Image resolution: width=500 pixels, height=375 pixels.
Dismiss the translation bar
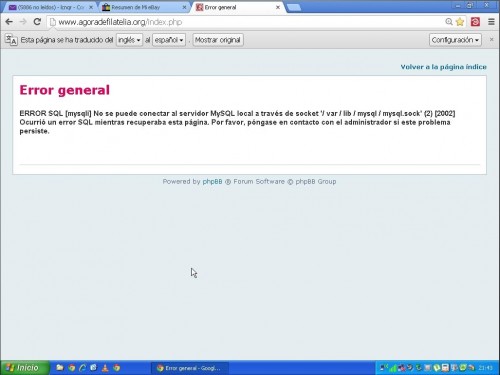pos(491,40)
